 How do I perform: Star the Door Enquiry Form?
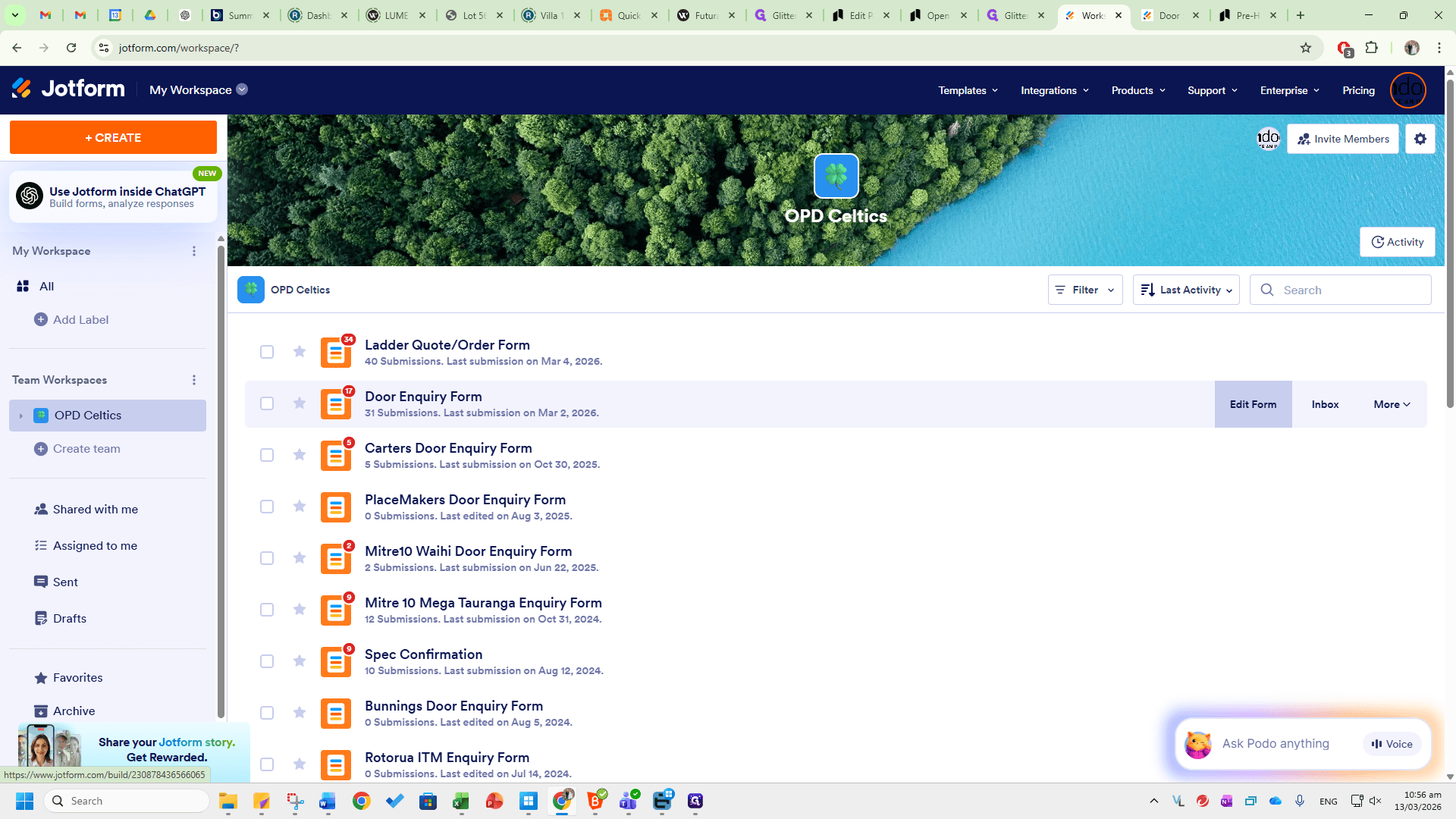[300, 403]
